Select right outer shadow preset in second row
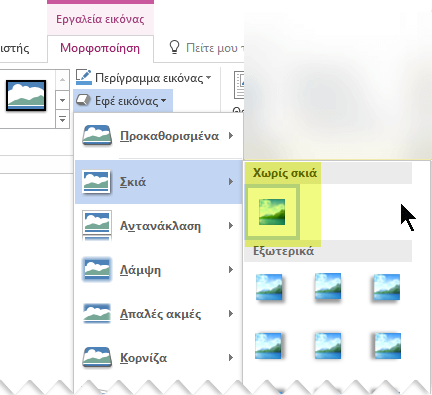Viewport: 432px width, 395px height. click(x=387, y=346)
